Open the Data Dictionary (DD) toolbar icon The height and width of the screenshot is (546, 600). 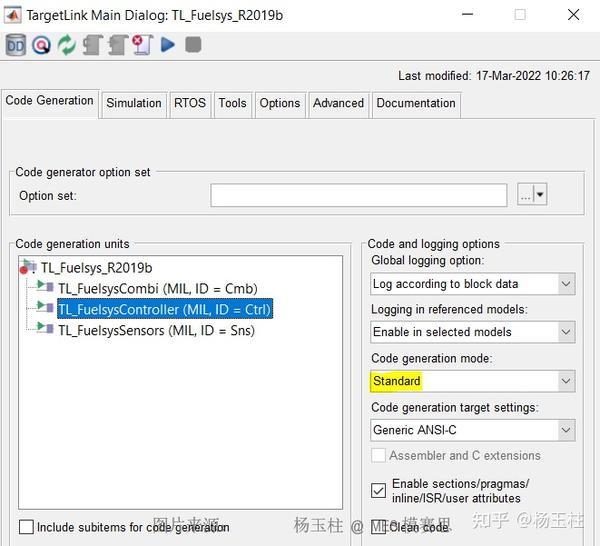pyautogui.click(x=16, y=45)
